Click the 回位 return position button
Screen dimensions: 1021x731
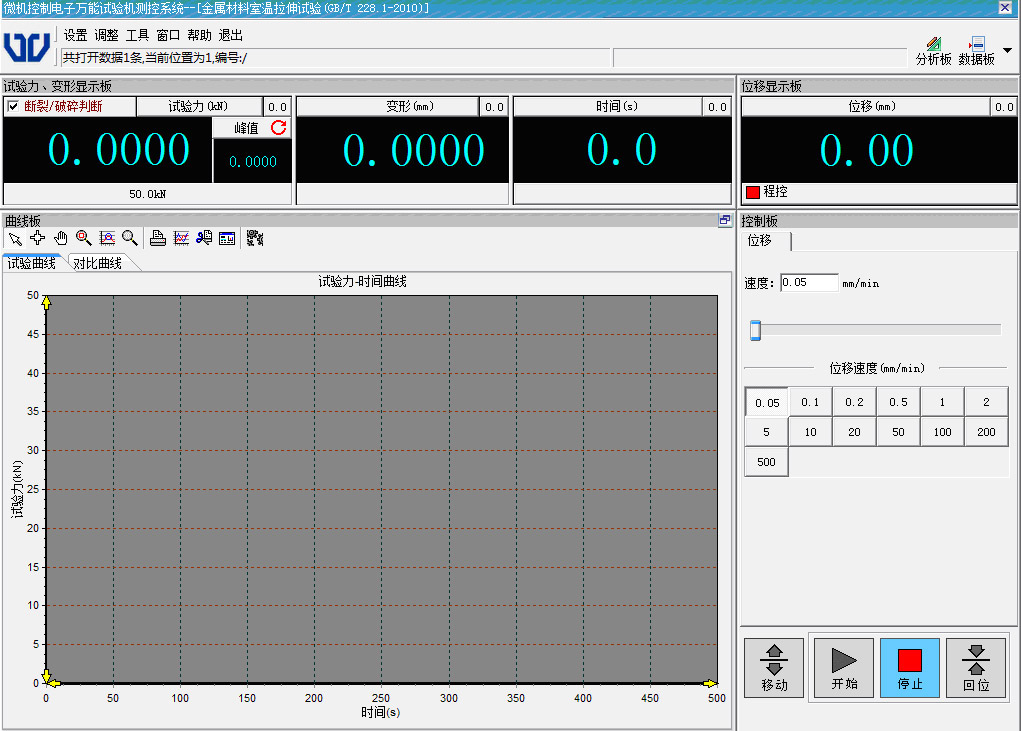pyautogui.click(x=976, y=668)
